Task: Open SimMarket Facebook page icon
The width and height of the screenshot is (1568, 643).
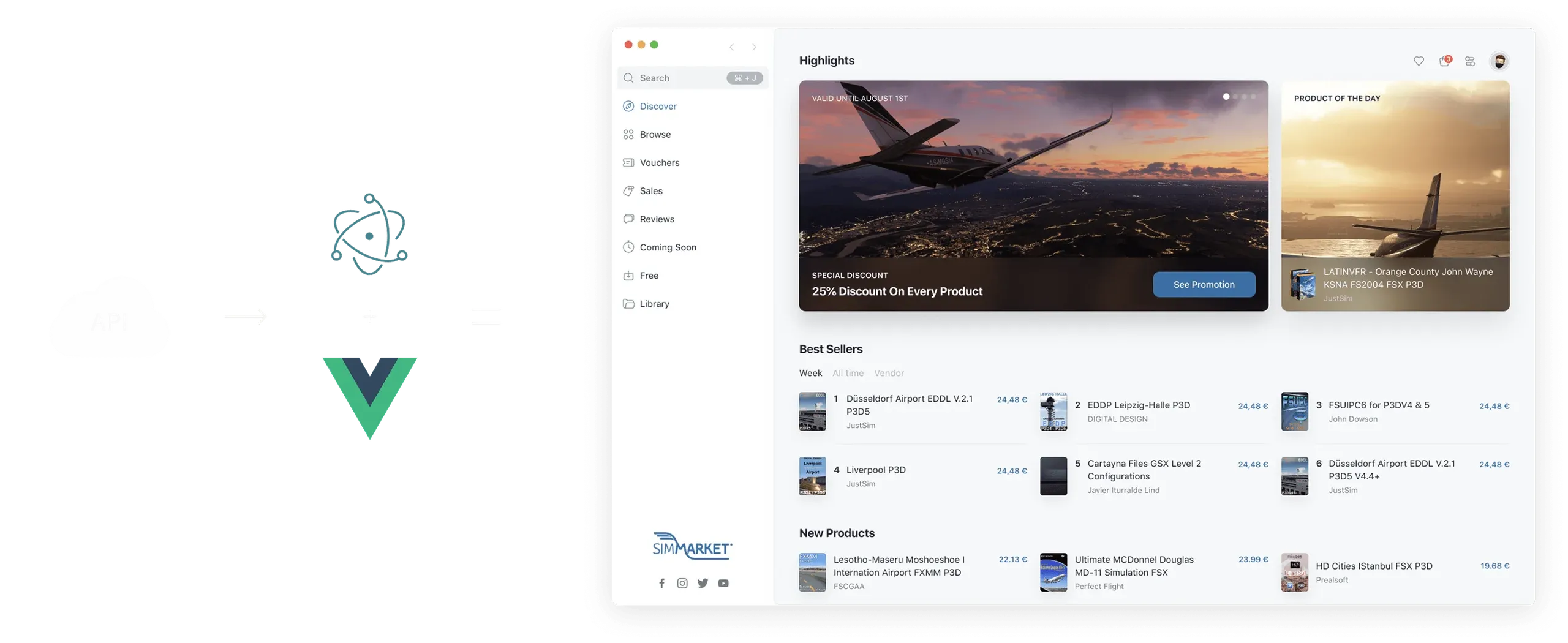Action: (661, 583)
